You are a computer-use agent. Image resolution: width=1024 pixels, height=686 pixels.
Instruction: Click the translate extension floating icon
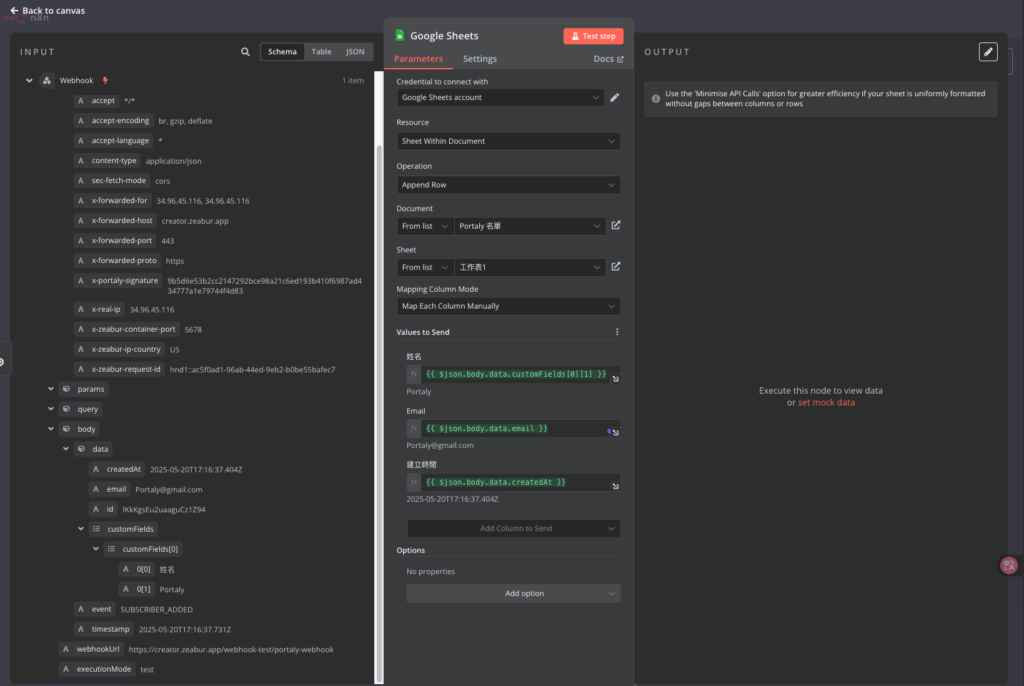(x=1008, y=565)
